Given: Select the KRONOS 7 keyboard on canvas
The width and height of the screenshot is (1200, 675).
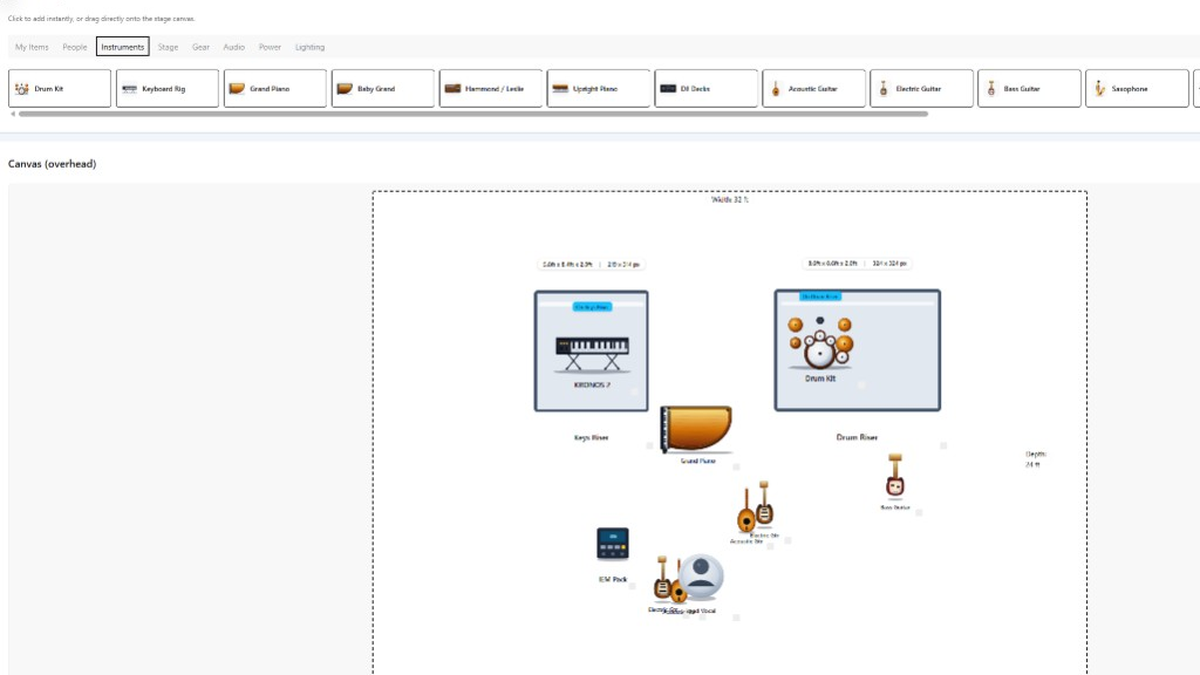Looking at the screenshot, I should coord(592,353).
